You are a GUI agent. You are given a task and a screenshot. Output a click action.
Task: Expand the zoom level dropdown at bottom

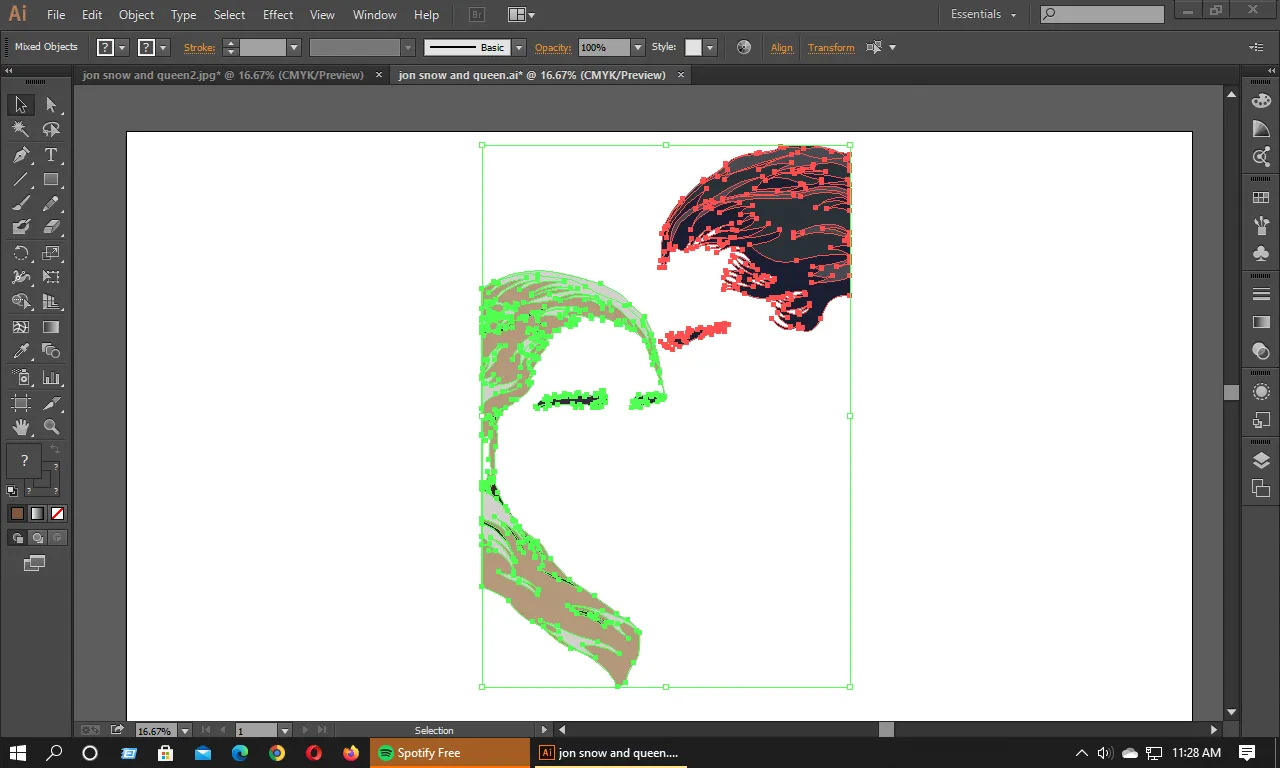pos(184,731)
